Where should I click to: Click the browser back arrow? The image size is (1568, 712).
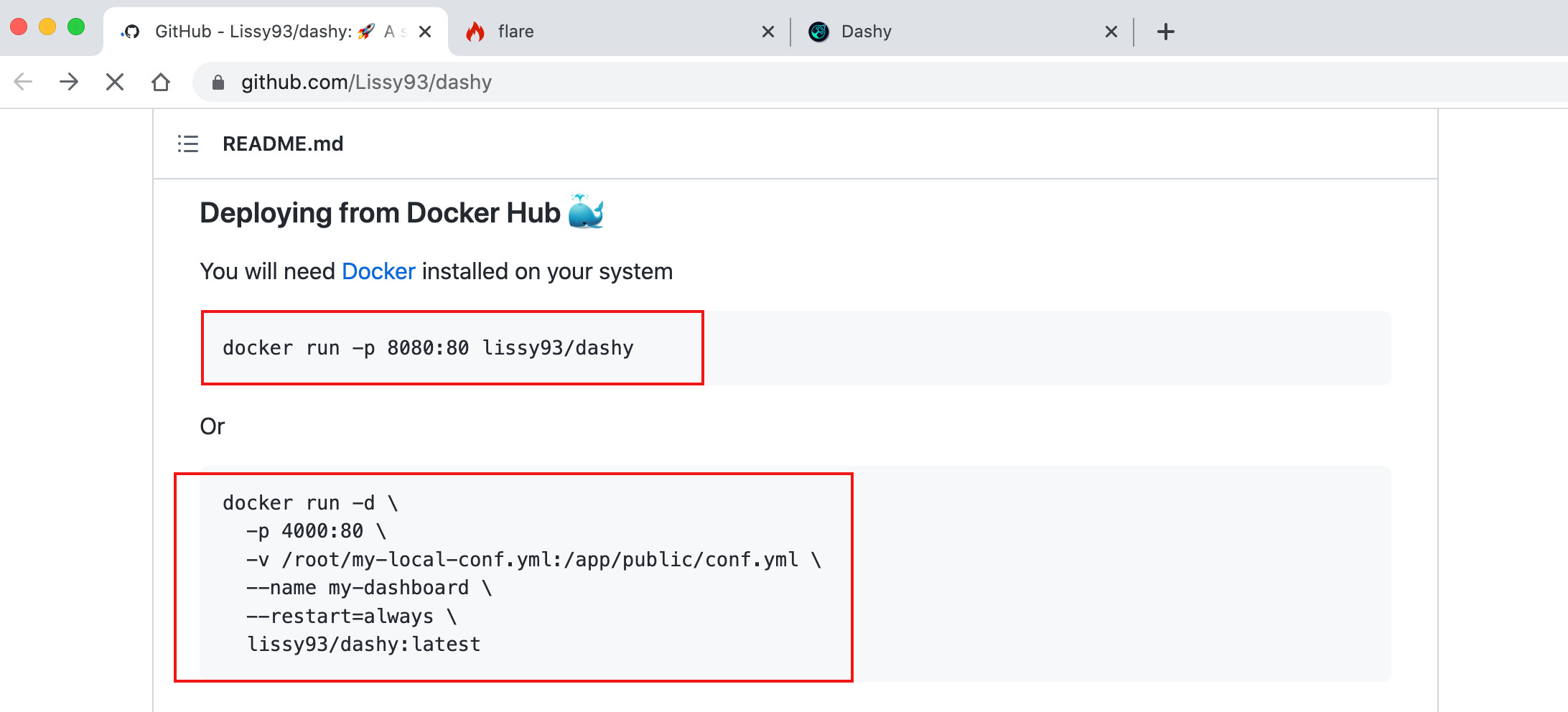(x=24, y=82)
